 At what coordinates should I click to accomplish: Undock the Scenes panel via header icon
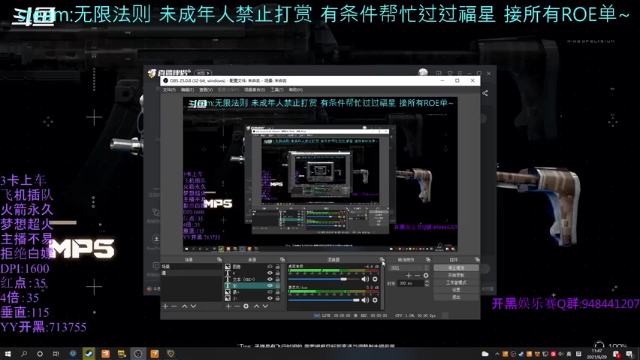219,260
